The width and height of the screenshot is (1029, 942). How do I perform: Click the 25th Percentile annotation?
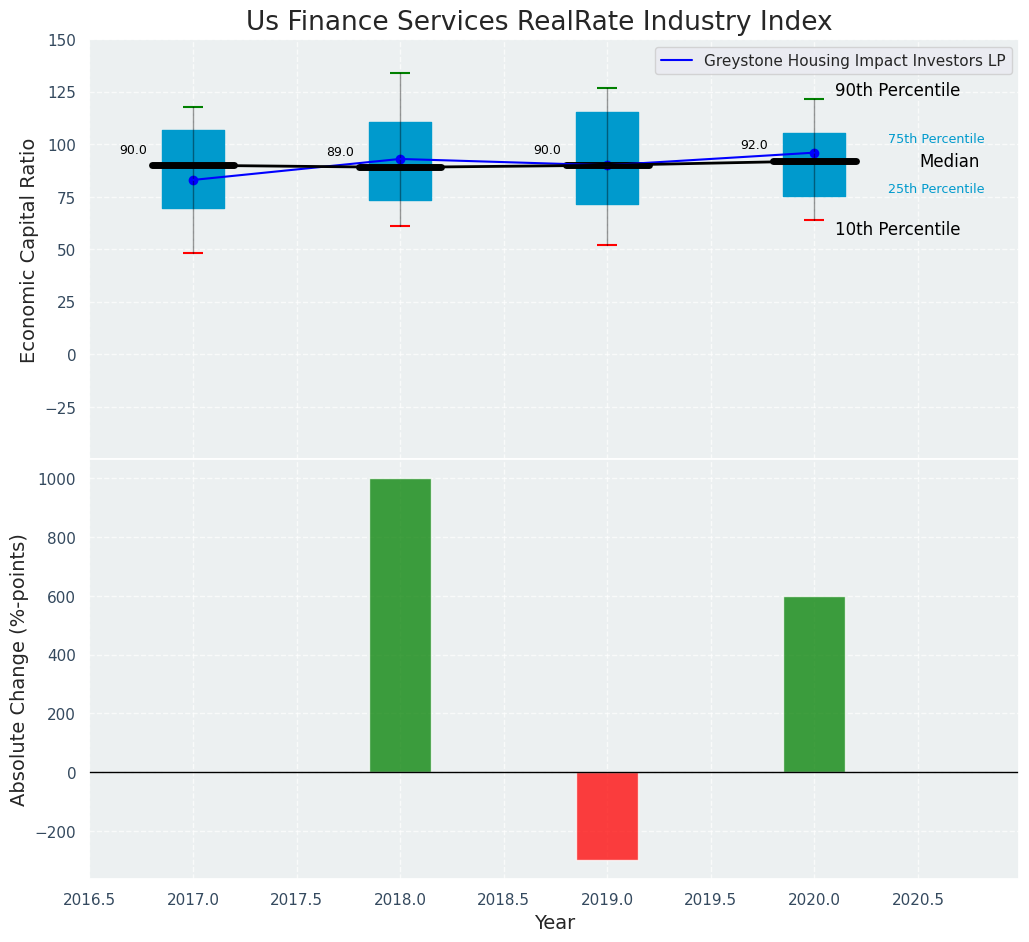[x=936, y=190]
